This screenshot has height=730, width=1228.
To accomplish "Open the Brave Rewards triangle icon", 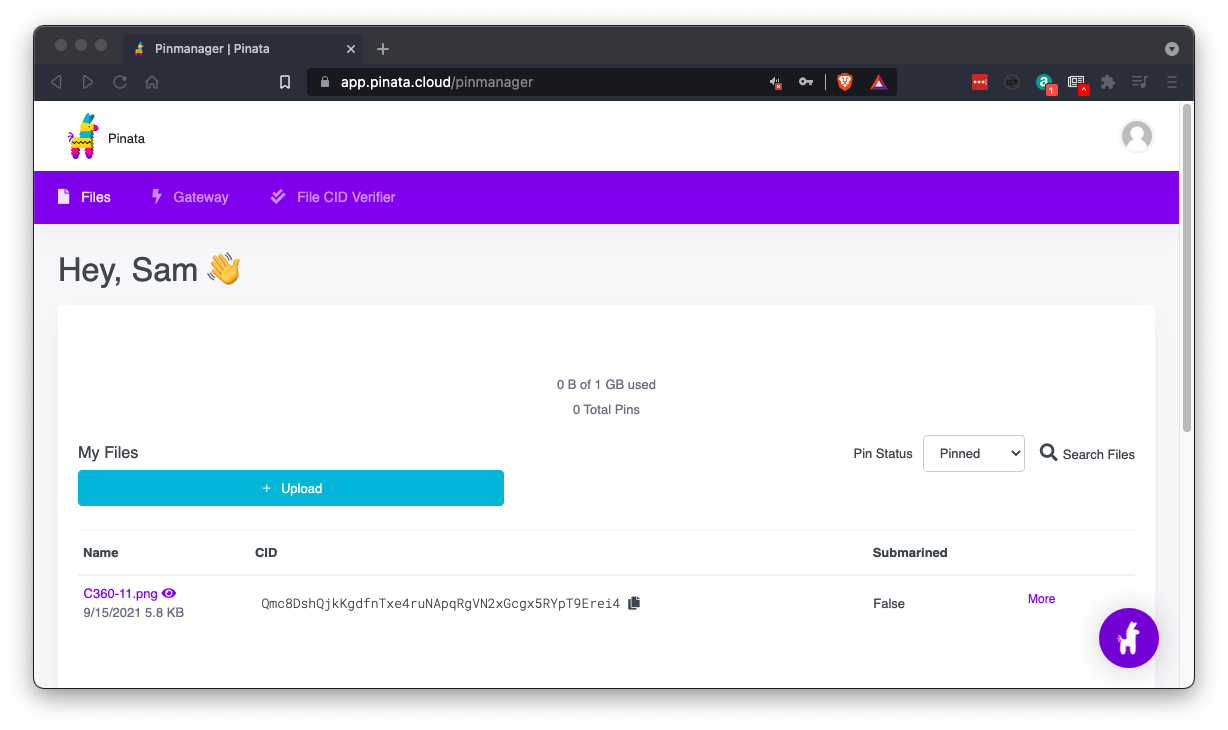I will tap(878, 82).
